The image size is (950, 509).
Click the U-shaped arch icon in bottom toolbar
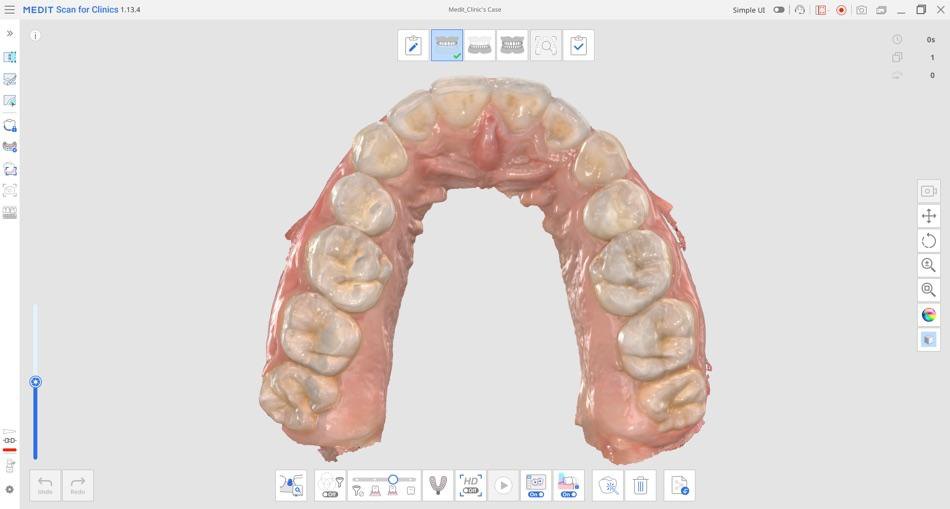tap(438, 485)
